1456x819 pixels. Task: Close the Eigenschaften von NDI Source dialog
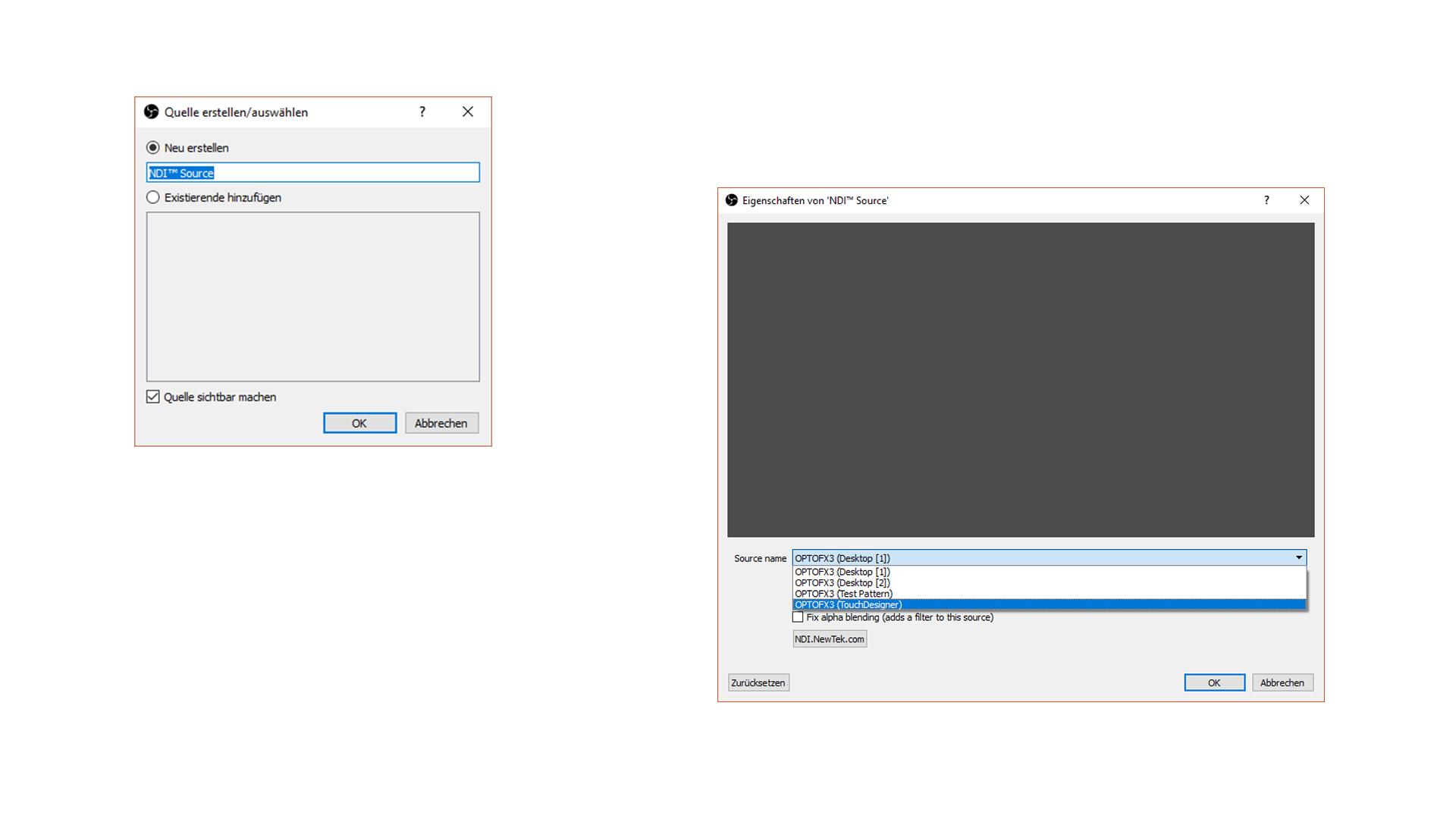(1304, 200)
